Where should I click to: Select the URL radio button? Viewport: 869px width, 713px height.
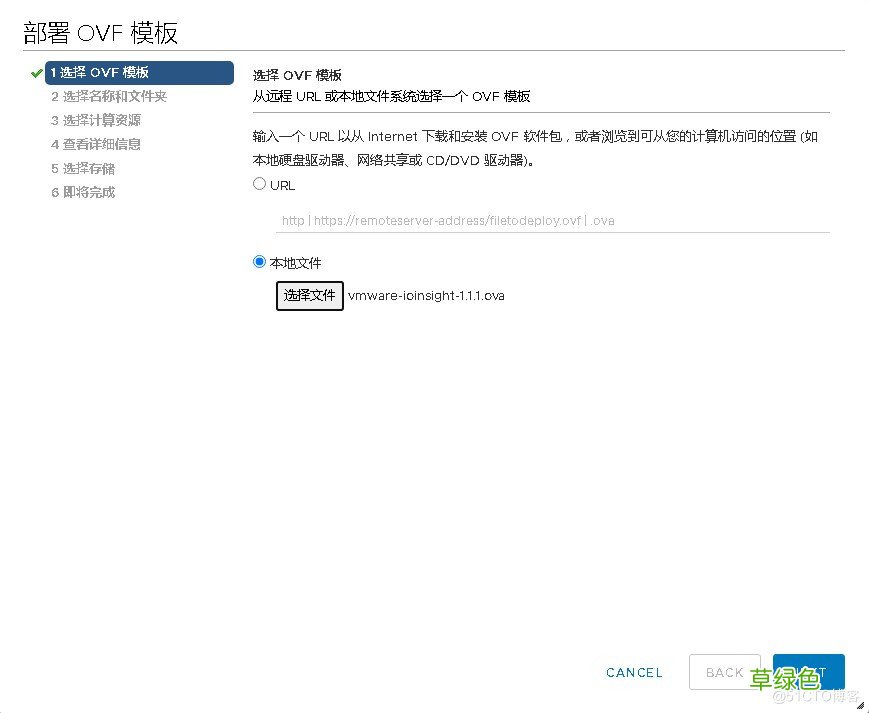coord(260,184)
